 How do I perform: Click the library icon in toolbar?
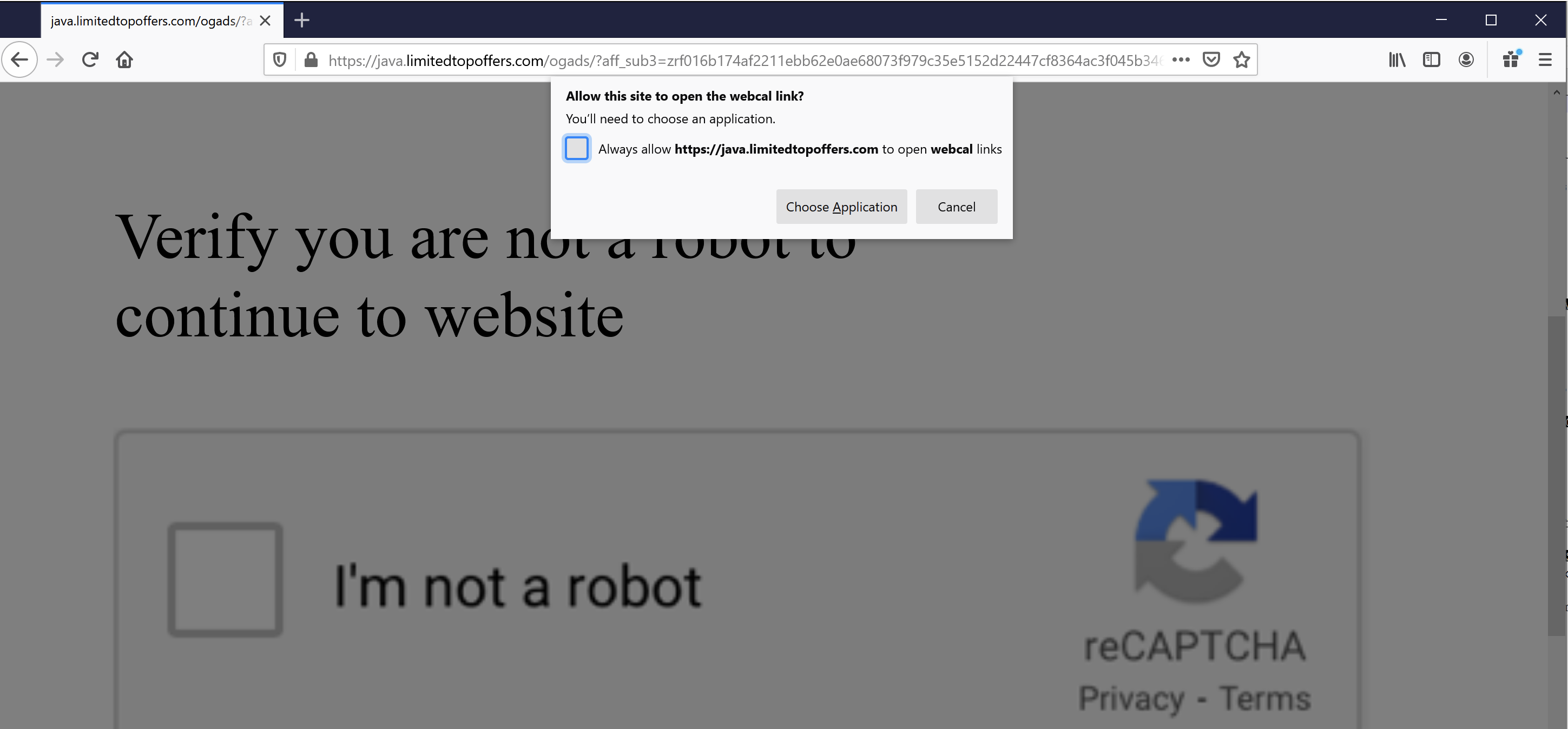(x=1397, y=60)
